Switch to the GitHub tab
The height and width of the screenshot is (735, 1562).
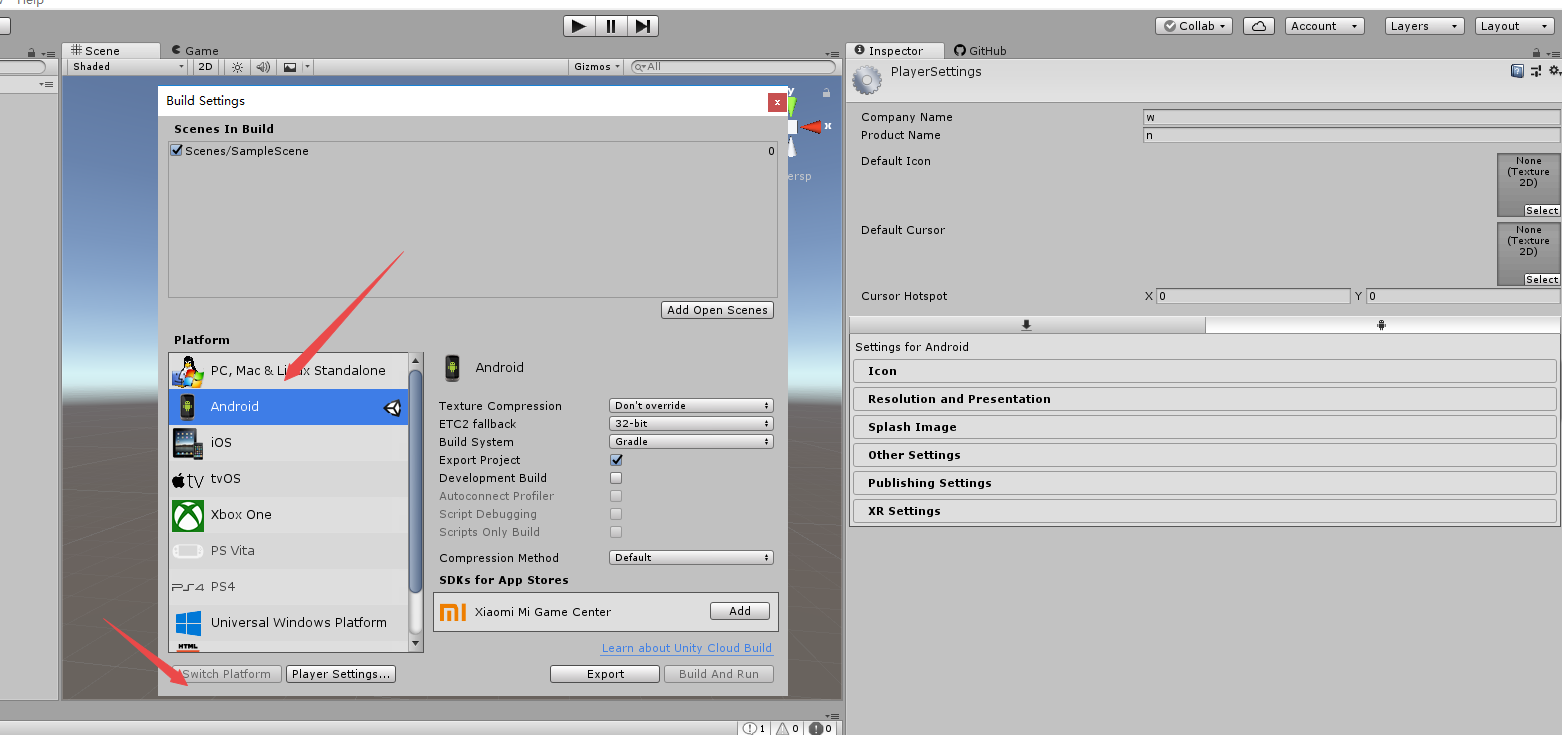[980, 50]
